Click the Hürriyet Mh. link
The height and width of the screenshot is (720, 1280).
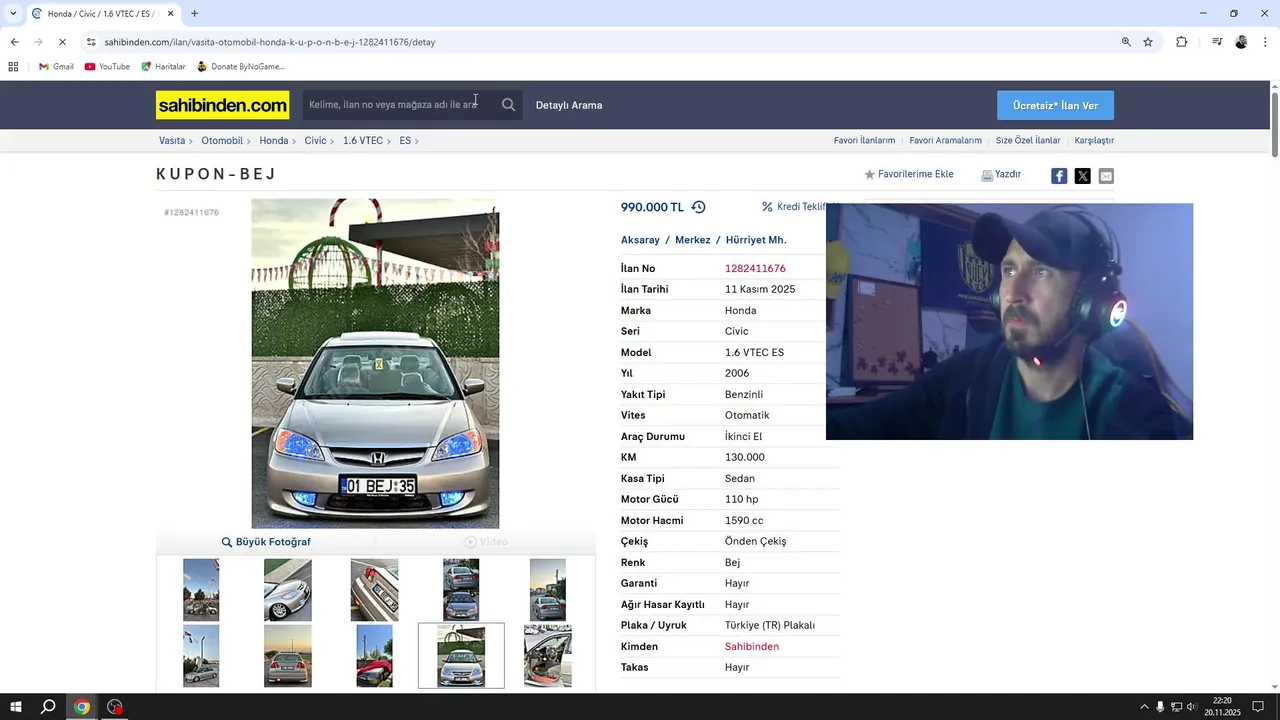click(756, 240)
